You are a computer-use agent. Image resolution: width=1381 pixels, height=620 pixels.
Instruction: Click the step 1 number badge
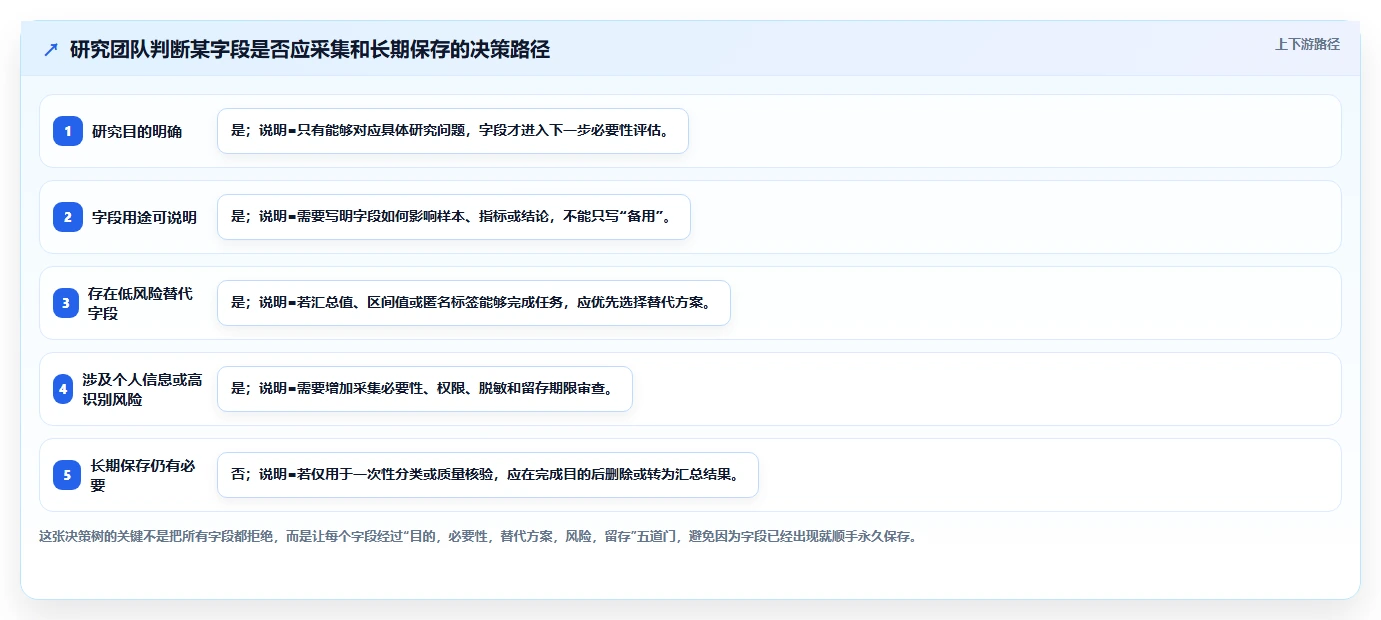pos(67,131)
